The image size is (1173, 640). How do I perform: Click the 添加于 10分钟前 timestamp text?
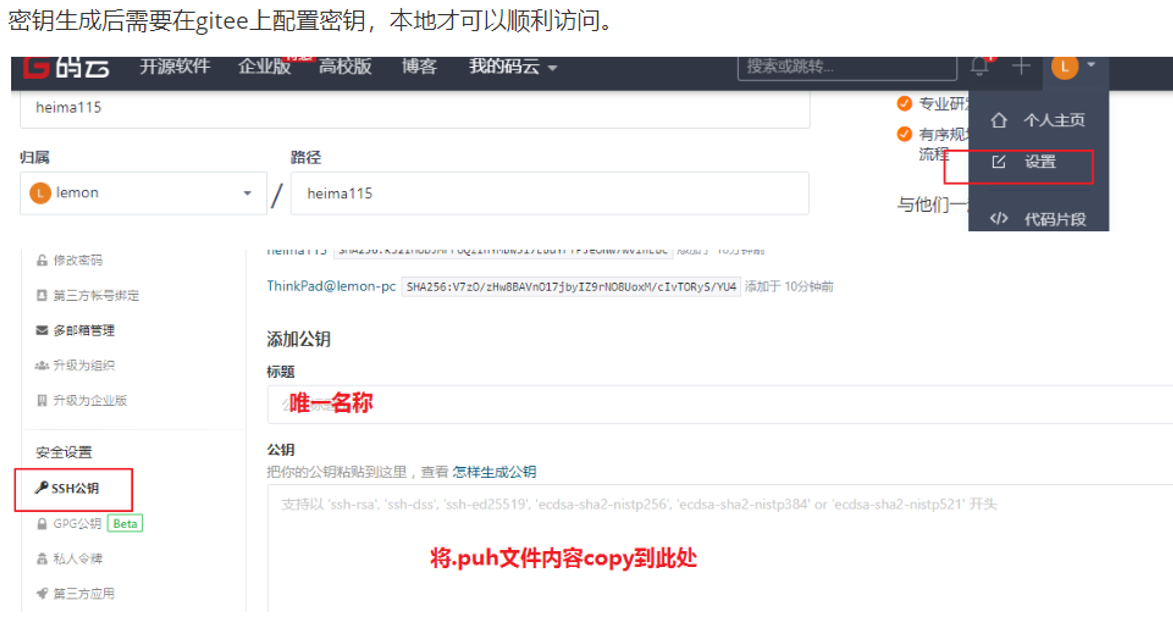pyautogui.click(x=789, y=287)
